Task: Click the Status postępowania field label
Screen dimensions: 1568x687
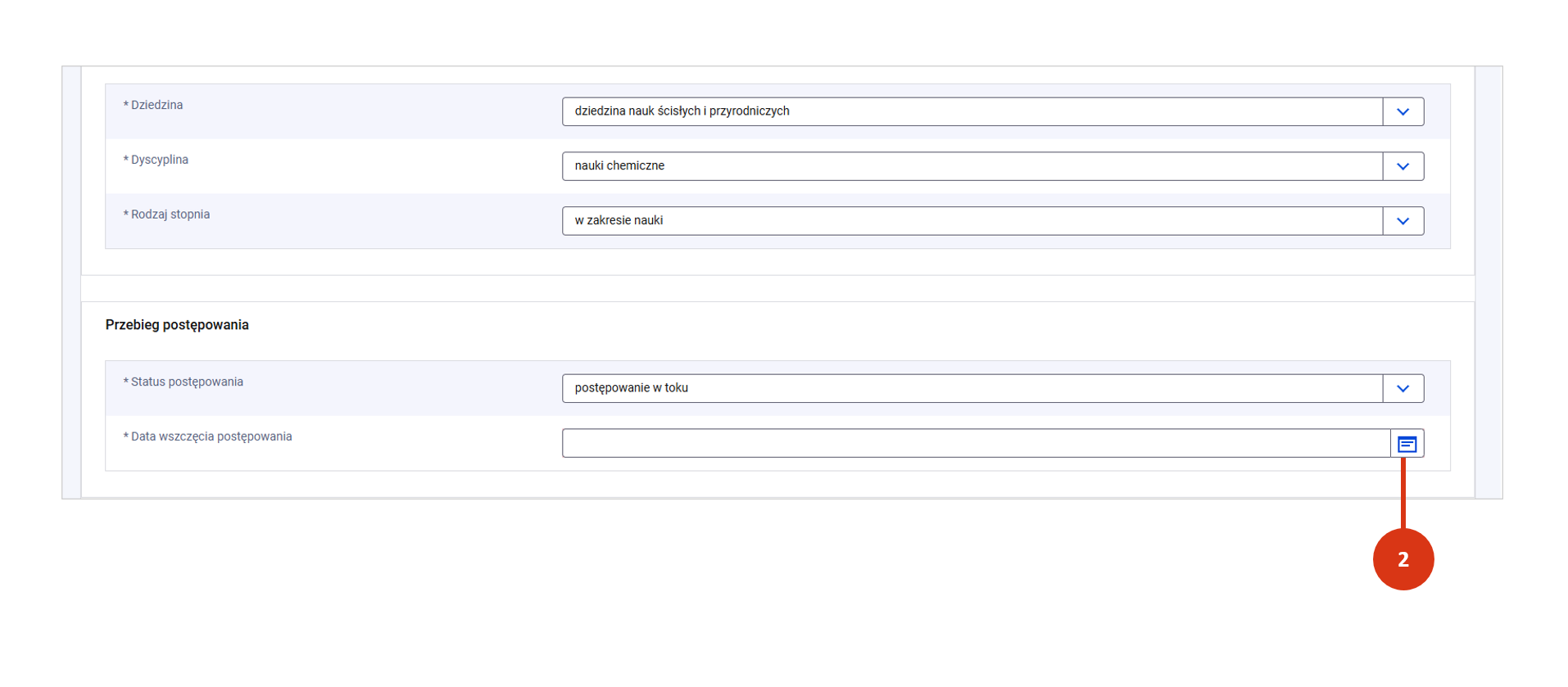Action: [x=187, y=382]
